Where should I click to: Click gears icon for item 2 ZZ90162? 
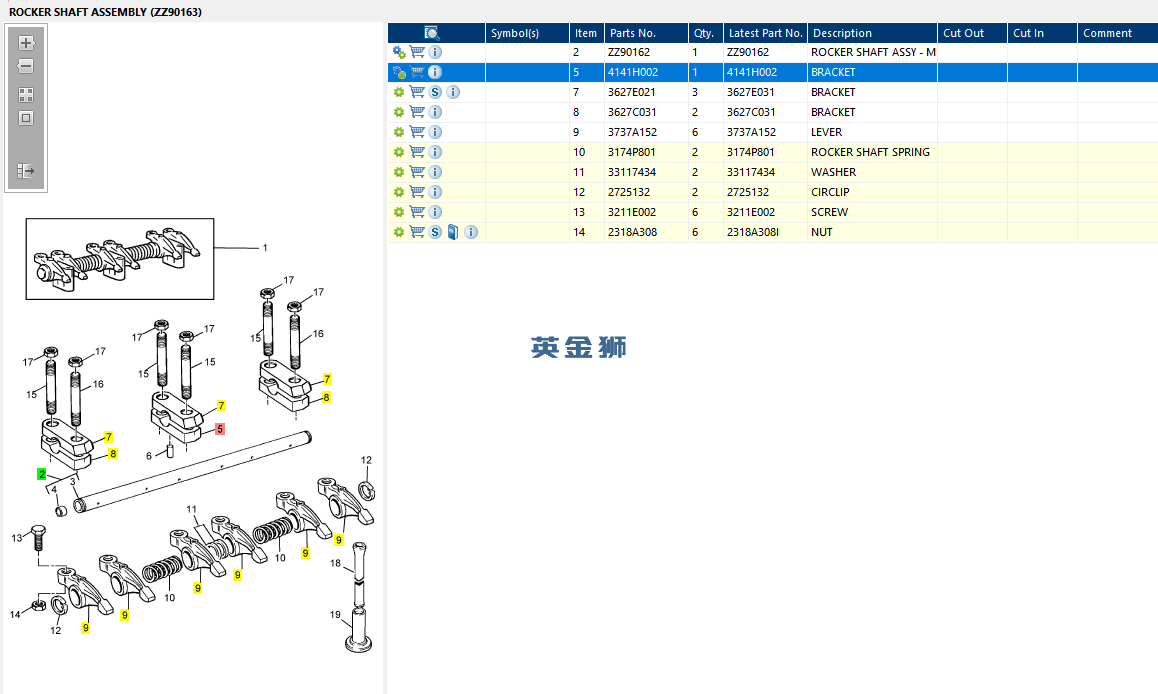pyautogui.click(x=399, y=52)
